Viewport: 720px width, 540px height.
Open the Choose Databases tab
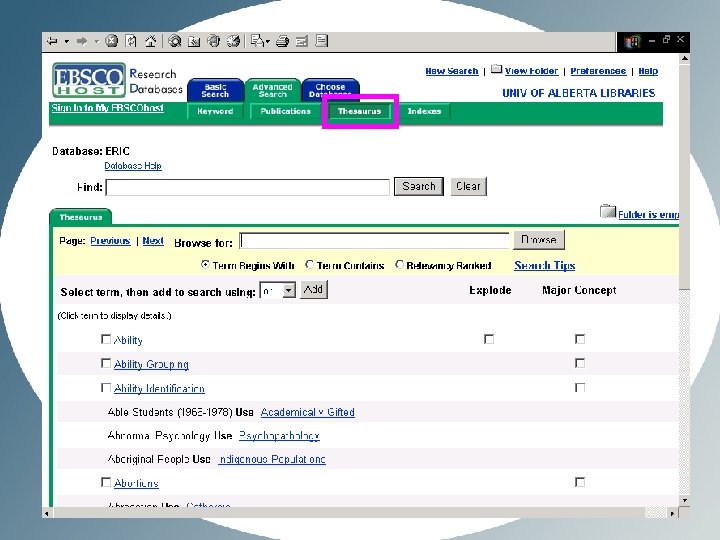[330, 90]
